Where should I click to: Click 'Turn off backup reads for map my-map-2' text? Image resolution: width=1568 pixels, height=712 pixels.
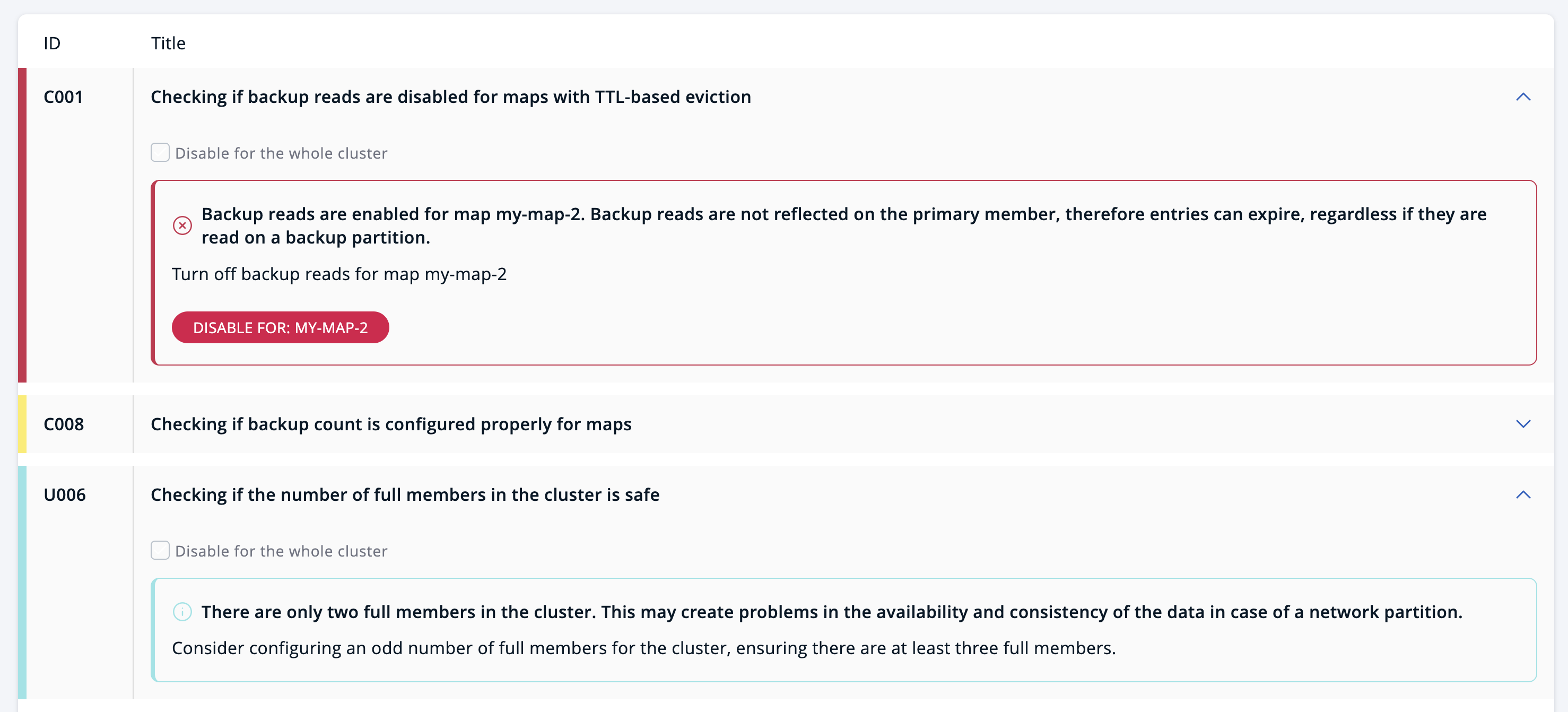click(339, 274)
